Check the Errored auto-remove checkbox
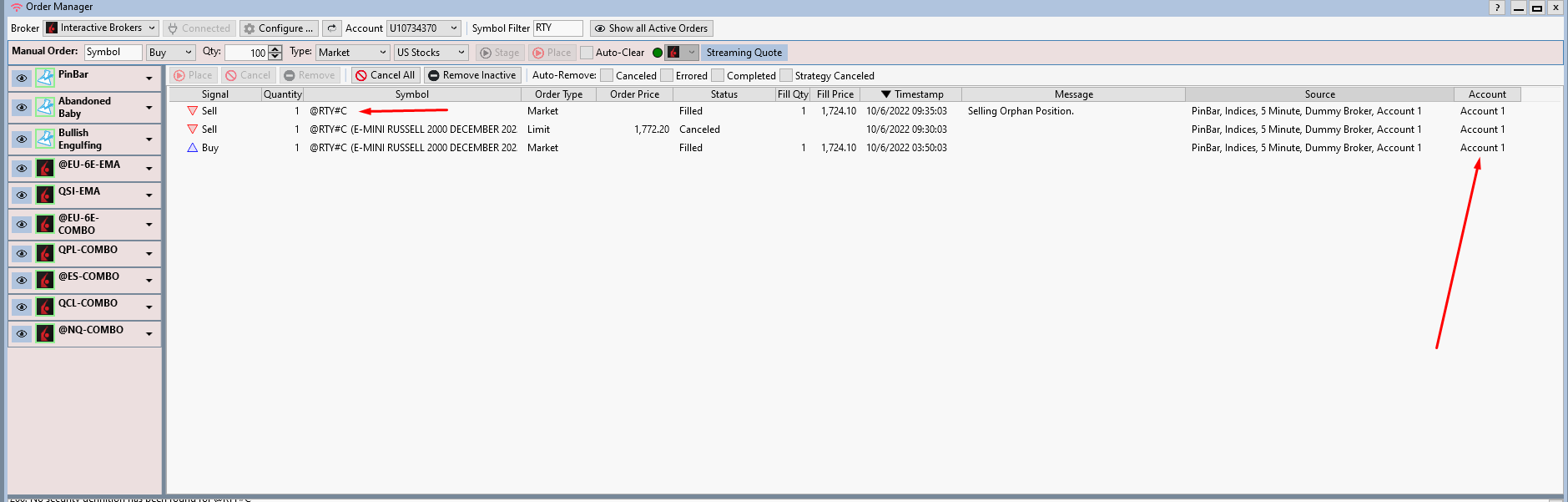 tap(667, 75)
